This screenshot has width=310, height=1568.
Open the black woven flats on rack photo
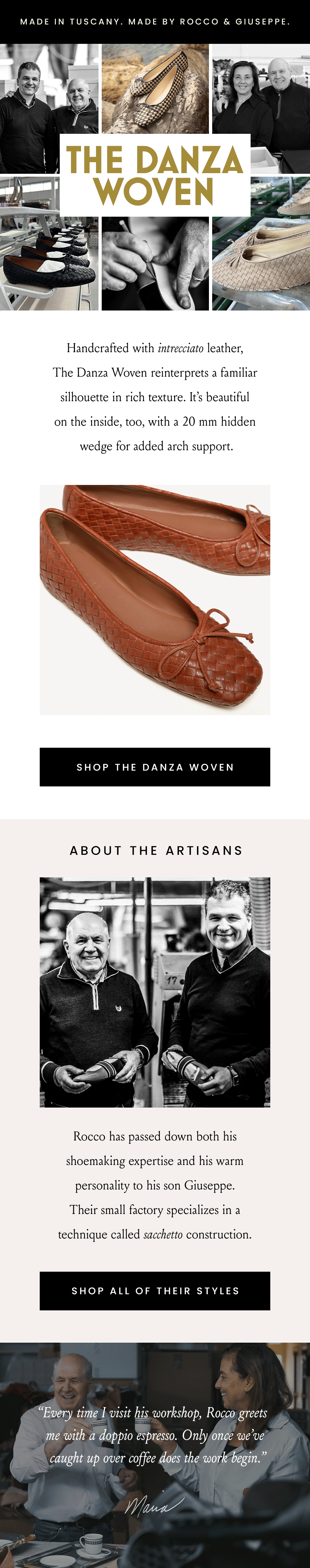(x=49, y=243)
